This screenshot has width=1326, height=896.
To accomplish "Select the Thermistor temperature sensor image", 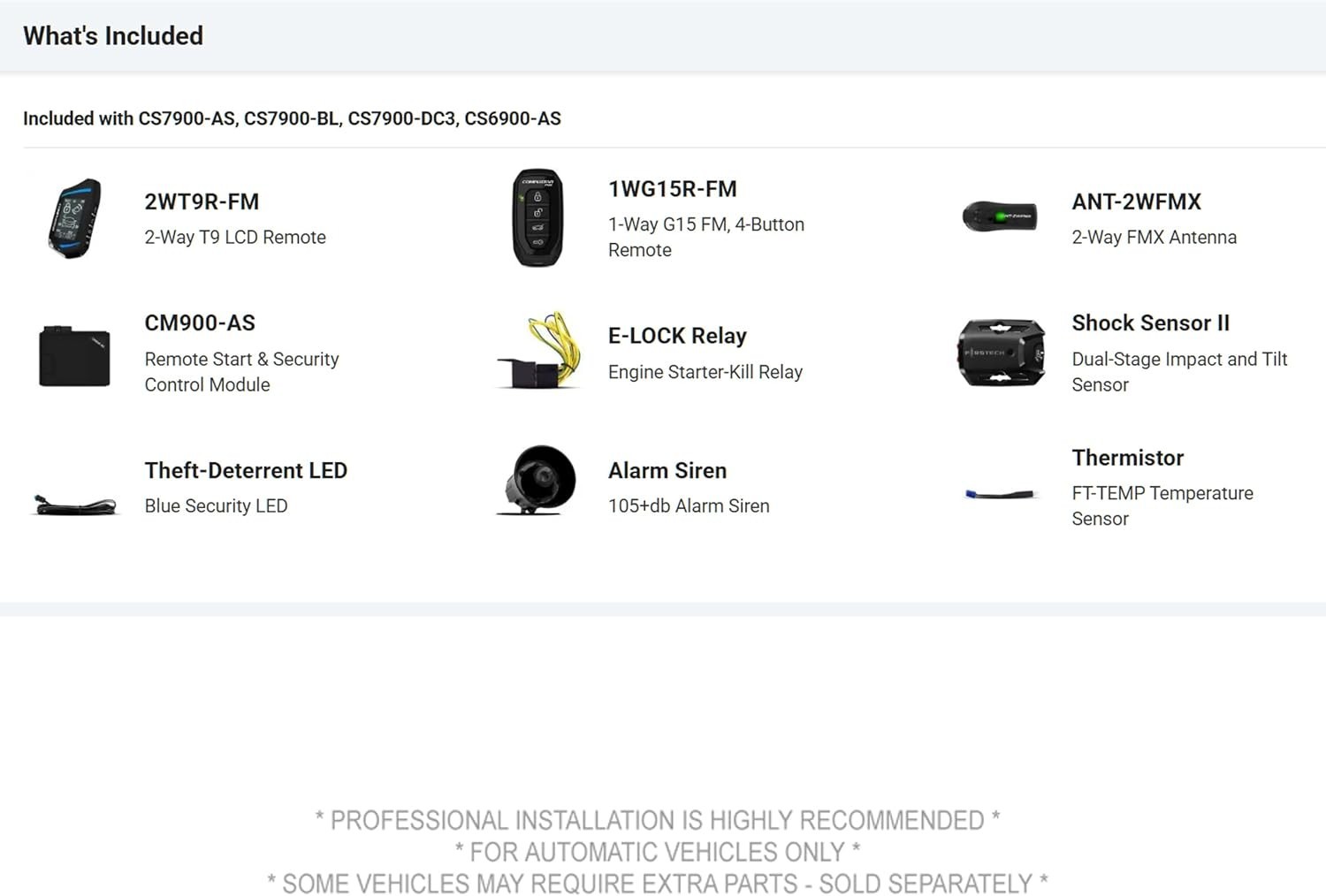I will [x=1000, y=494].
